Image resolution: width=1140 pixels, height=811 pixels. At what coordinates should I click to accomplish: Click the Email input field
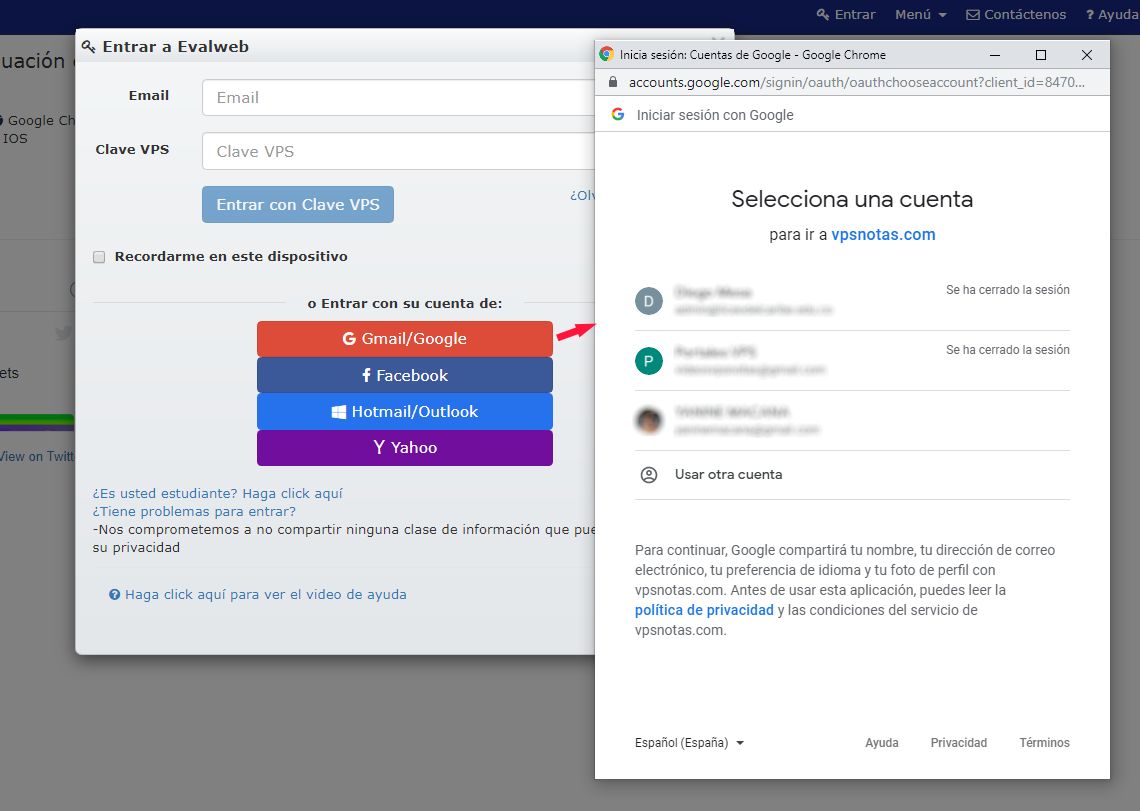pos(398,97)
